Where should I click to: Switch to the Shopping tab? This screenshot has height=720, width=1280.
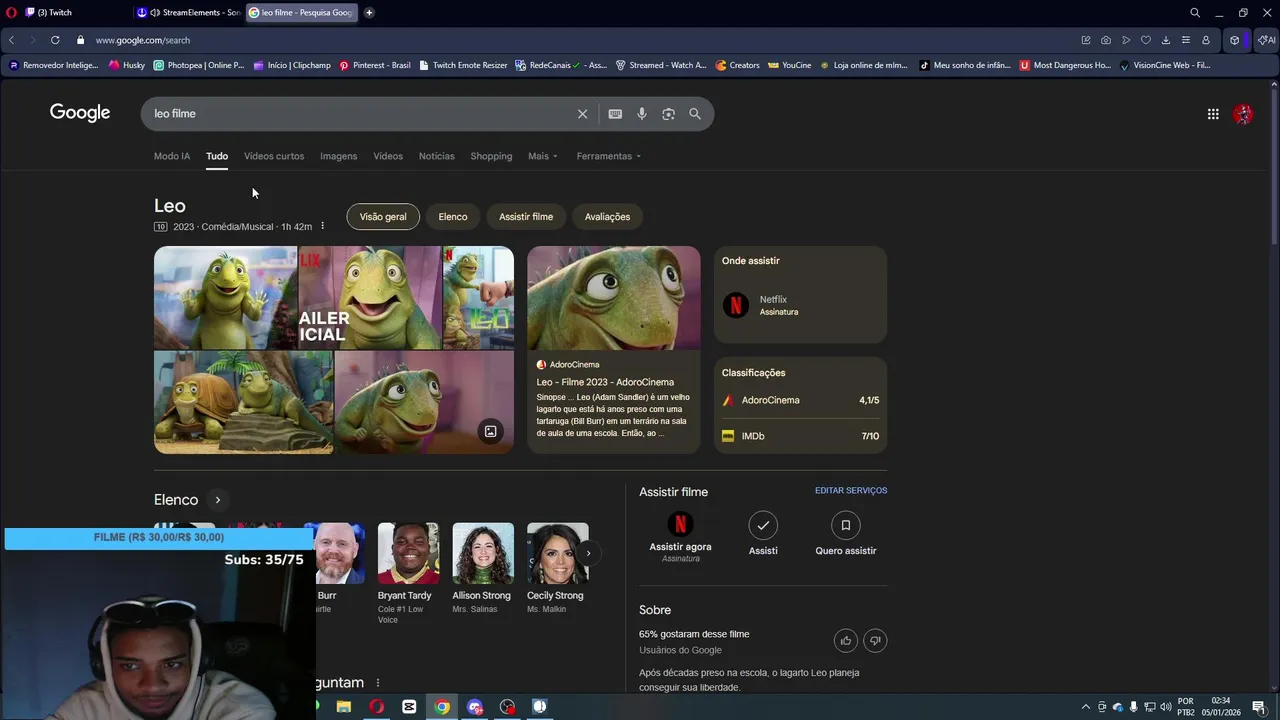pos(491,156)
